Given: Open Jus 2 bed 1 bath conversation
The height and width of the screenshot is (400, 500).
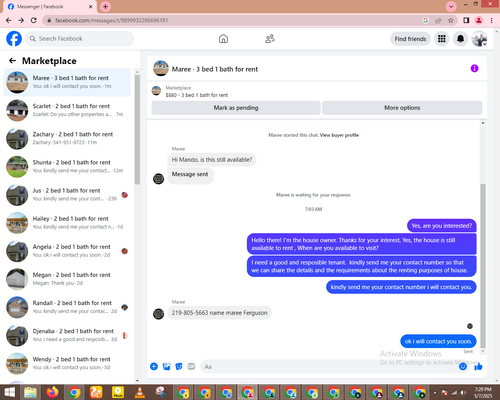Looking at the screenshot, I should tap(67, 195).
